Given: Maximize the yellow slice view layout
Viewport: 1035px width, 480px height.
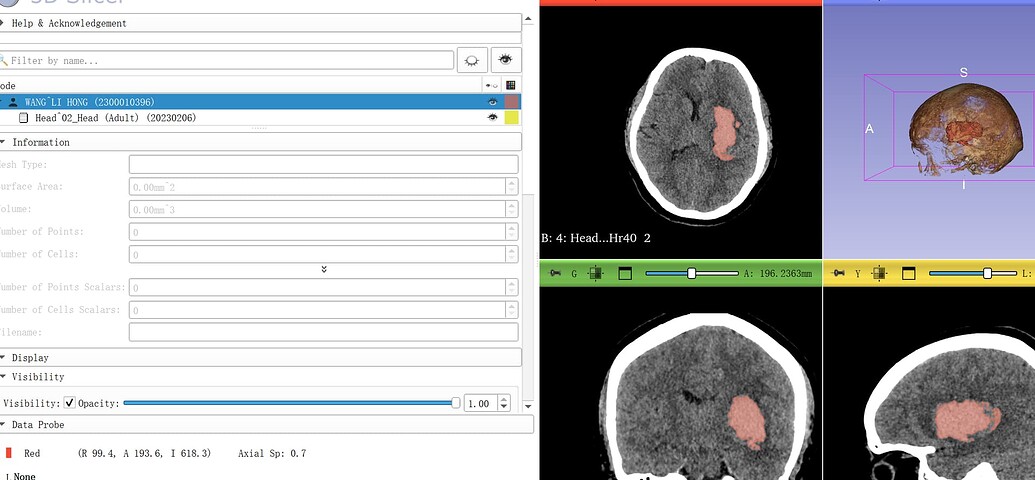Looking at the screenshot, I should coord(908,273).
